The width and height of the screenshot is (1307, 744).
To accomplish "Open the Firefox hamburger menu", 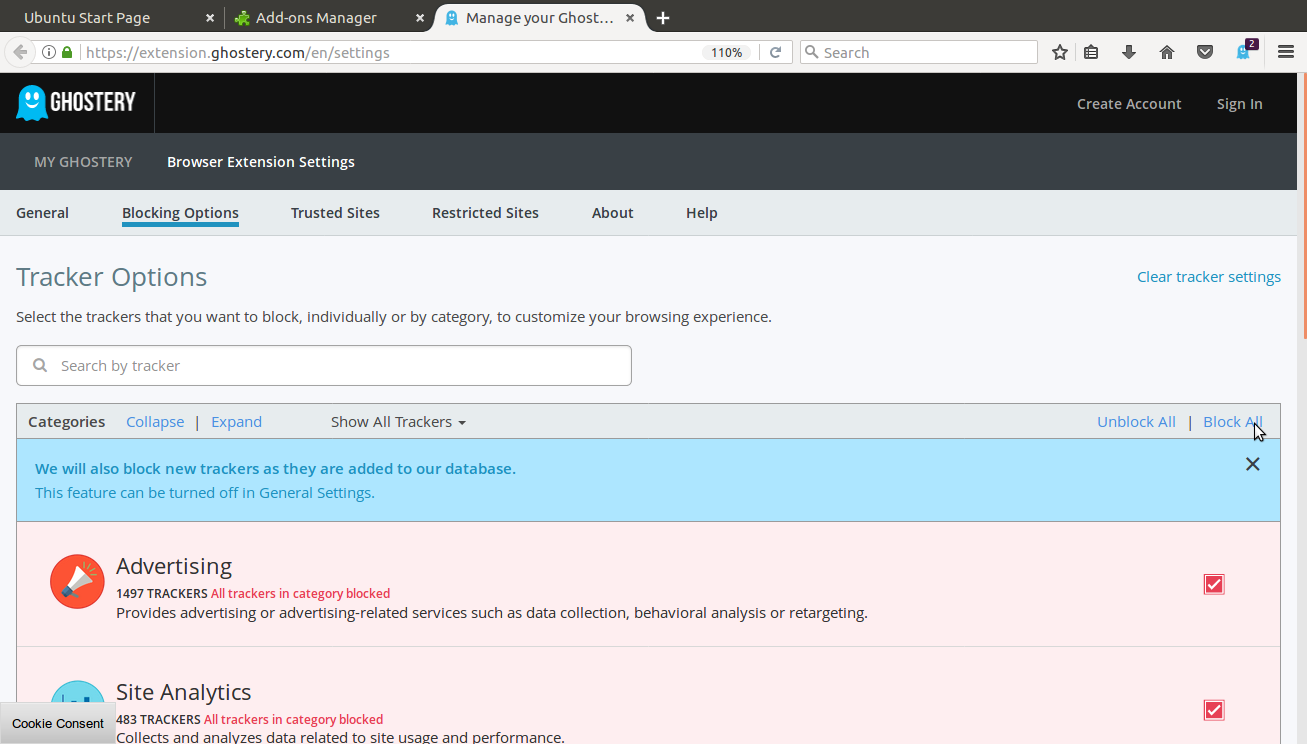I will click(x=1286, y=52).
